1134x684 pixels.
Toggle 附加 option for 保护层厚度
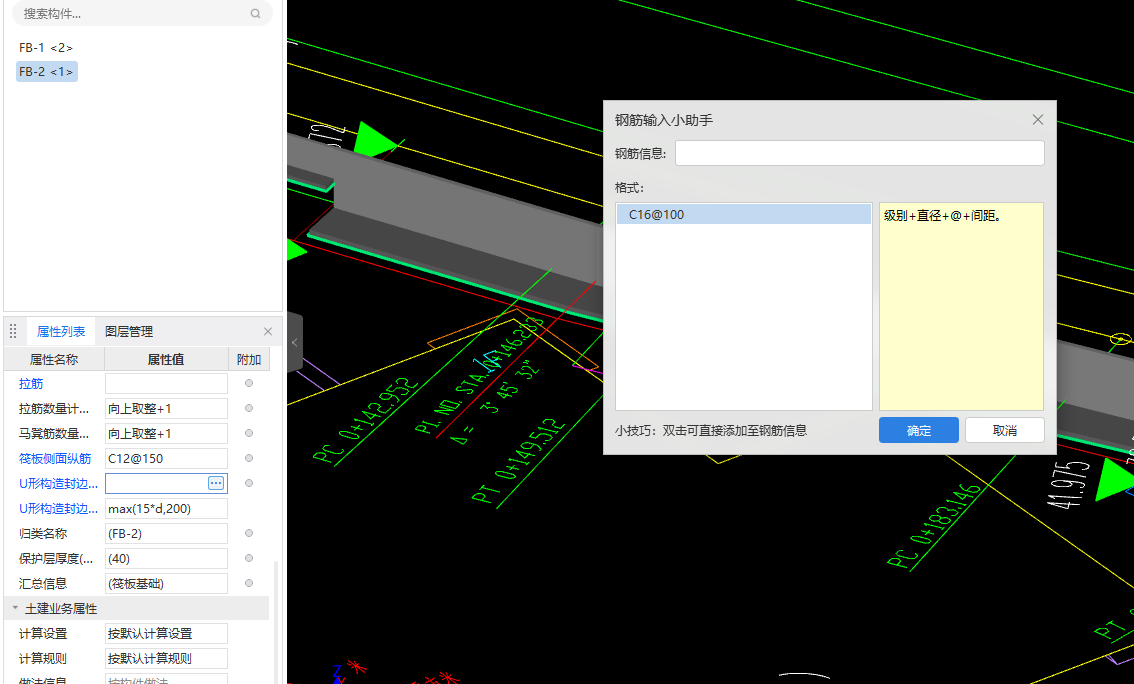(249, 558)
